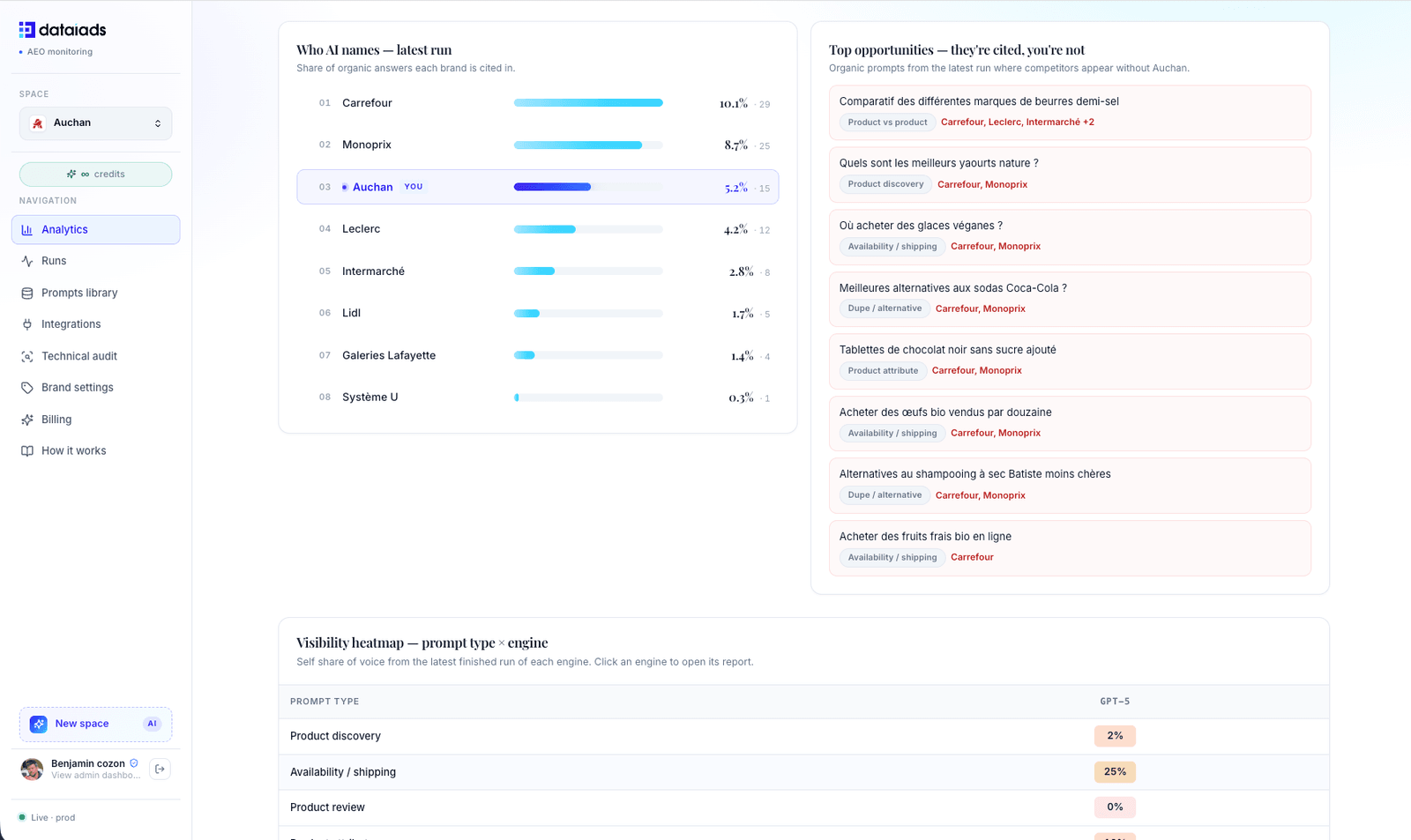Click the log out icon button

tap(160, 769)
